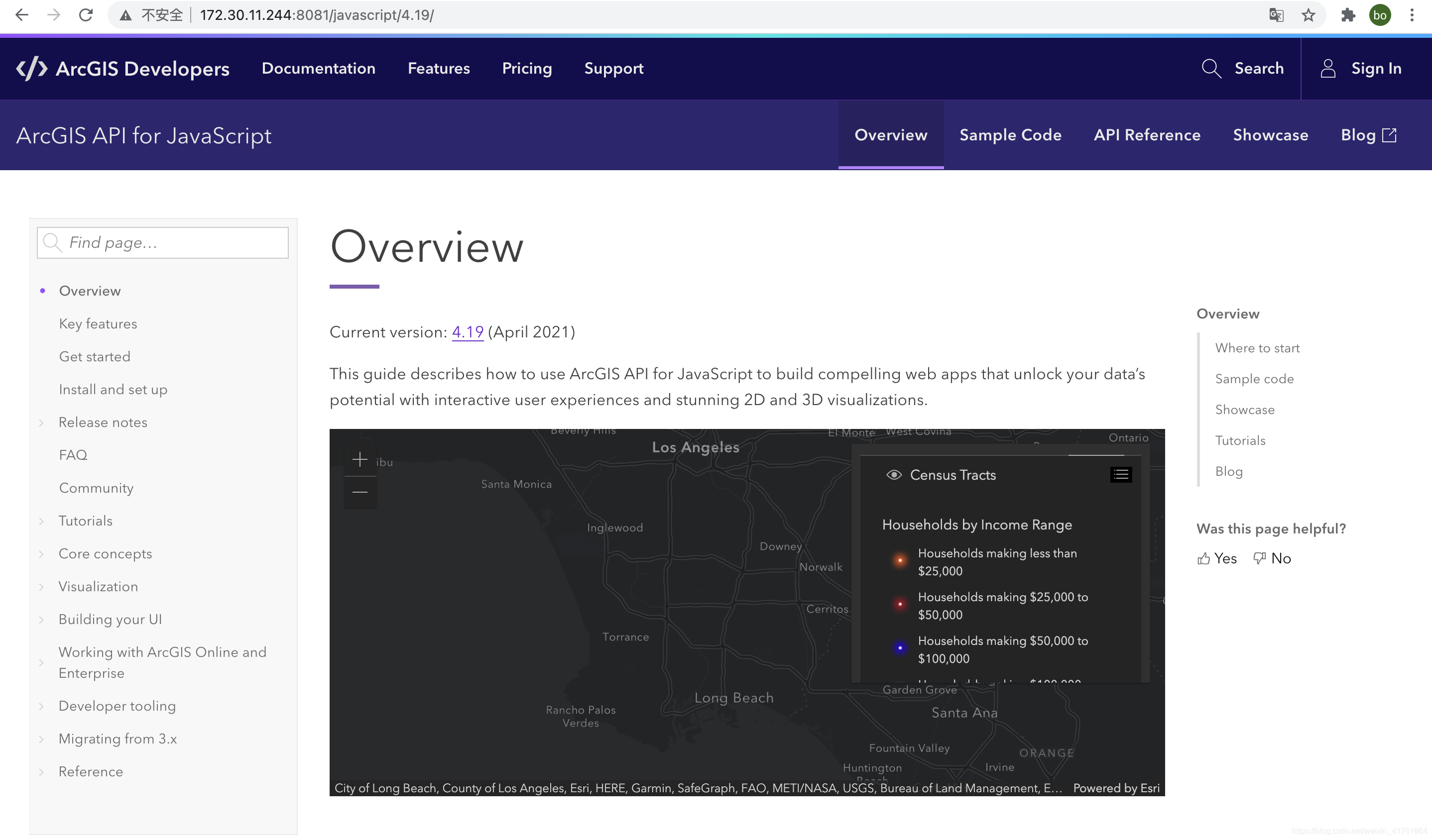Click the not-secure warning triangle icon
This screenshot has width=1432, height=840.
[125, 15]
